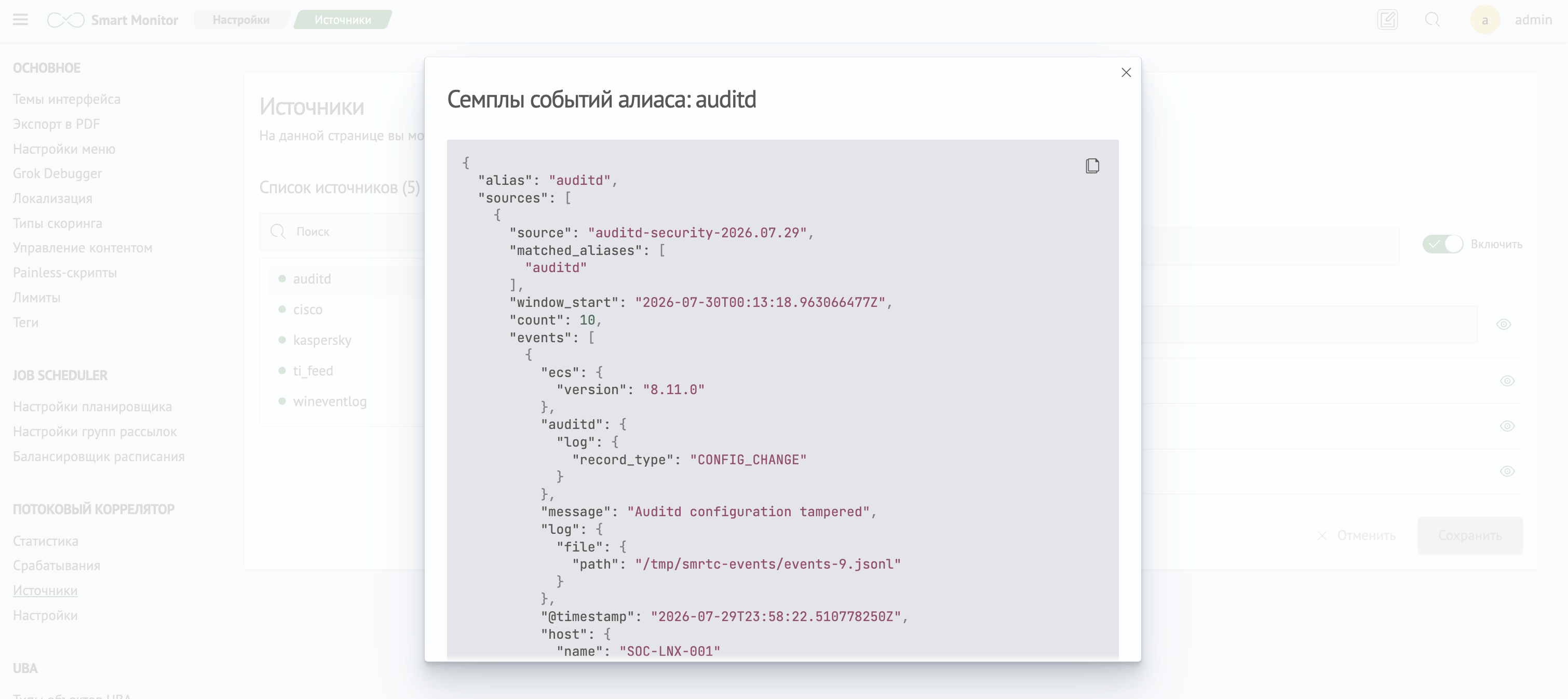
Task: Click the second eye visibility icon
Action: (x=1507, y=381)
